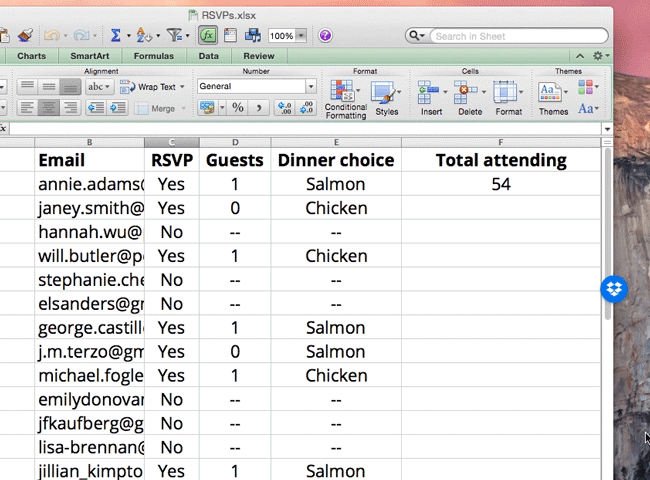Open the Formula Builder fx button

point(207,36)
